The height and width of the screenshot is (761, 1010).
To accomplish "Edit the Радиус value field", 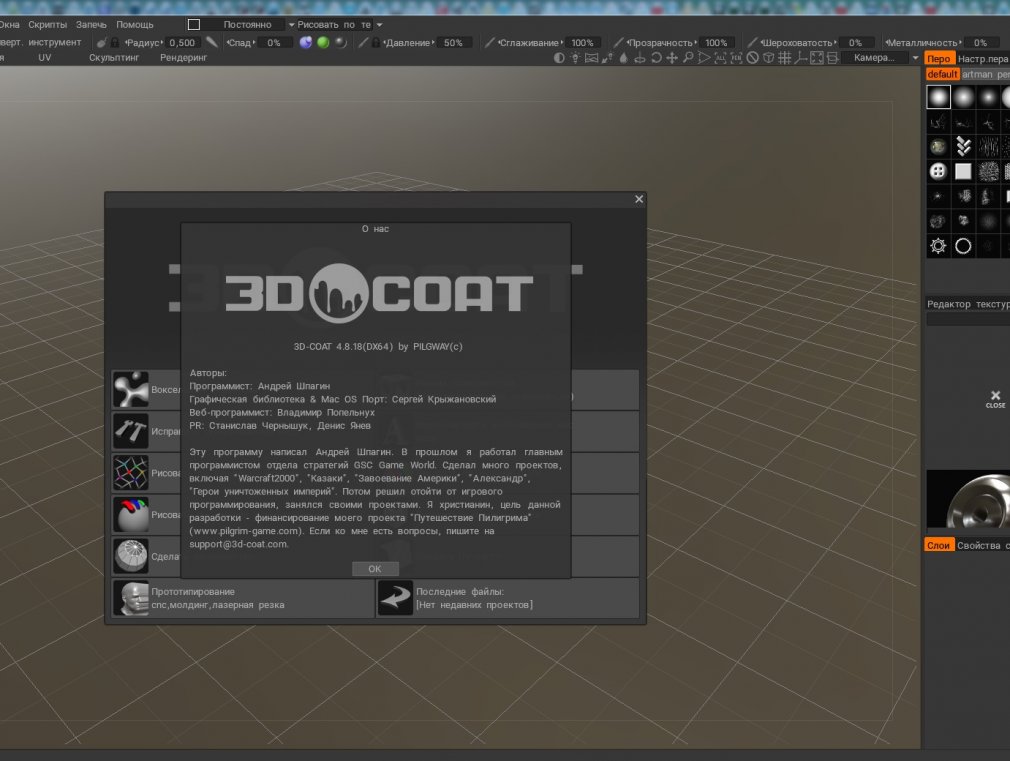I will pos(182,43).
